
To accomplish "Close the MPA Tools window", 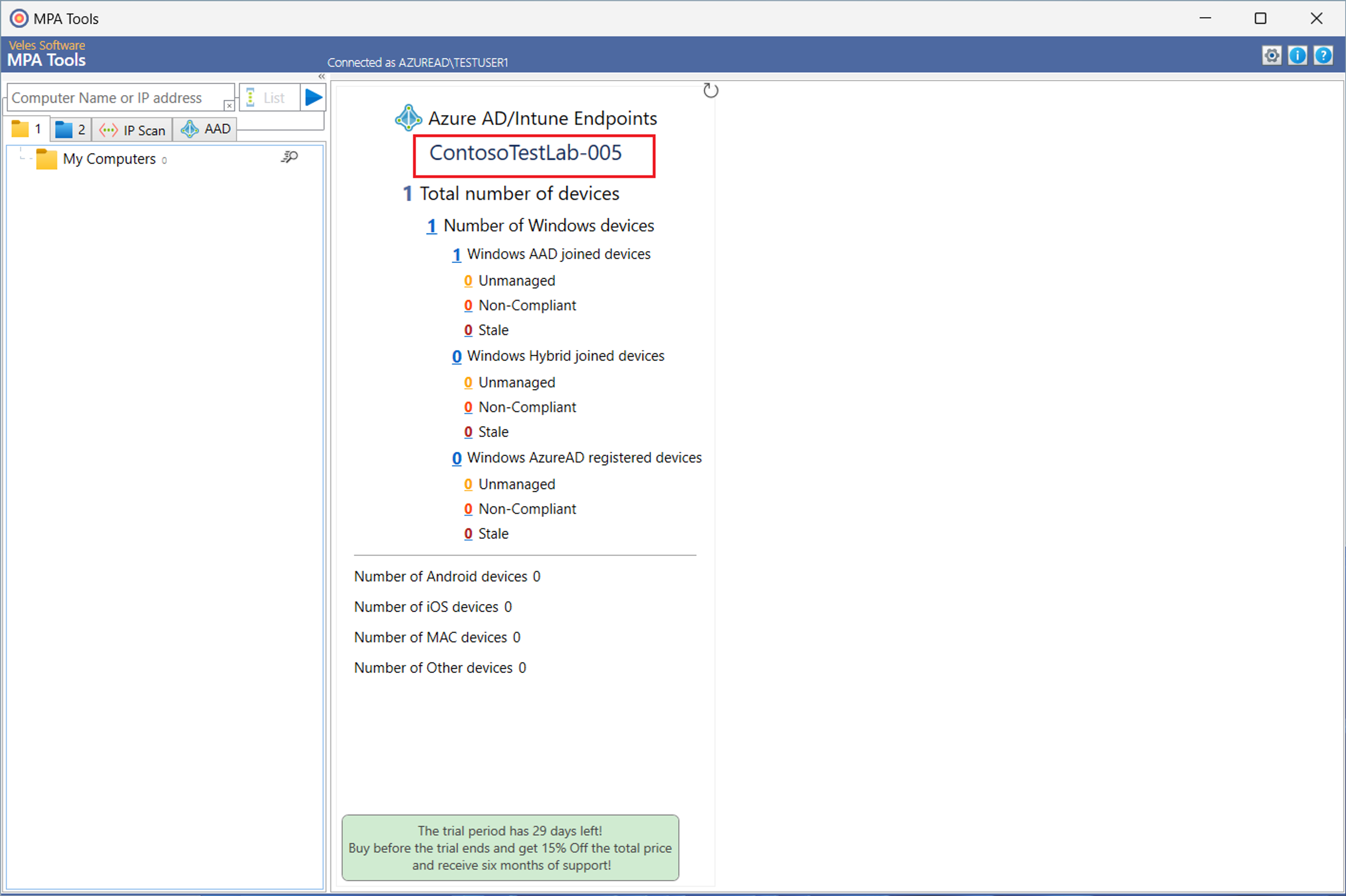I will [1316, 18].
